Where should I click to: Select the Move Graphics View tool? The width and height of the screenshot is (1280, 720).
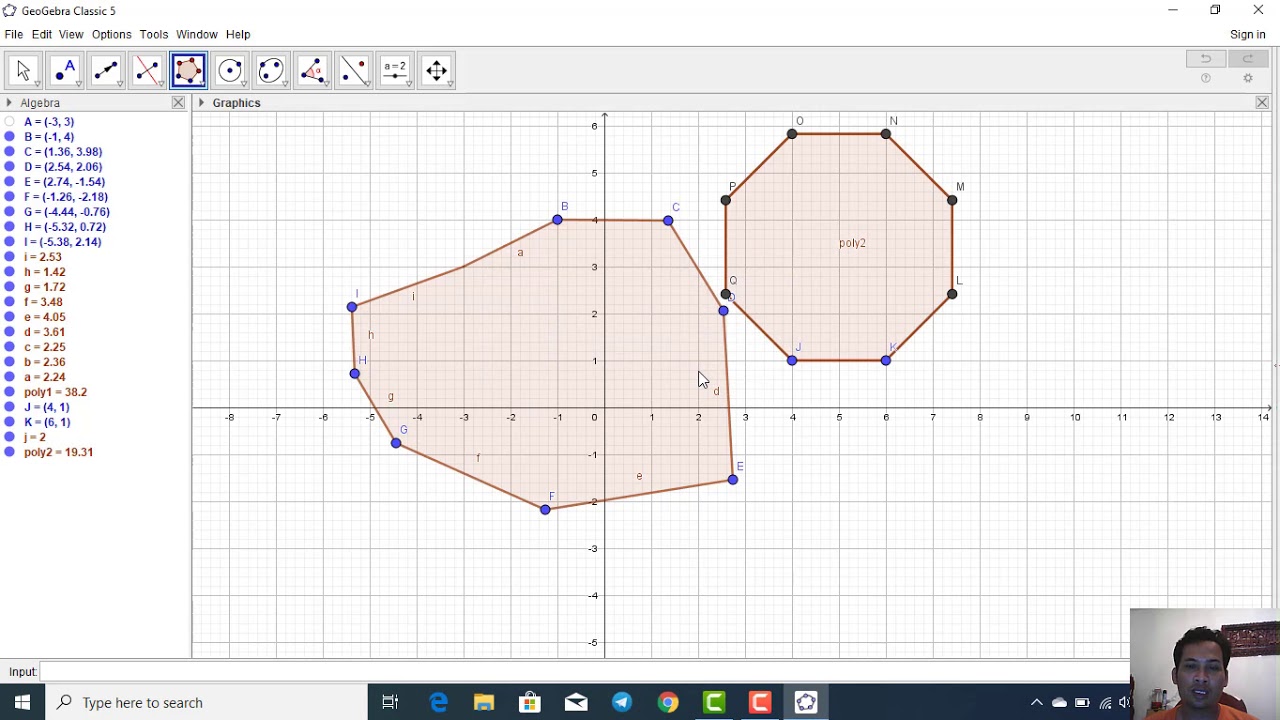coord(436,70)
